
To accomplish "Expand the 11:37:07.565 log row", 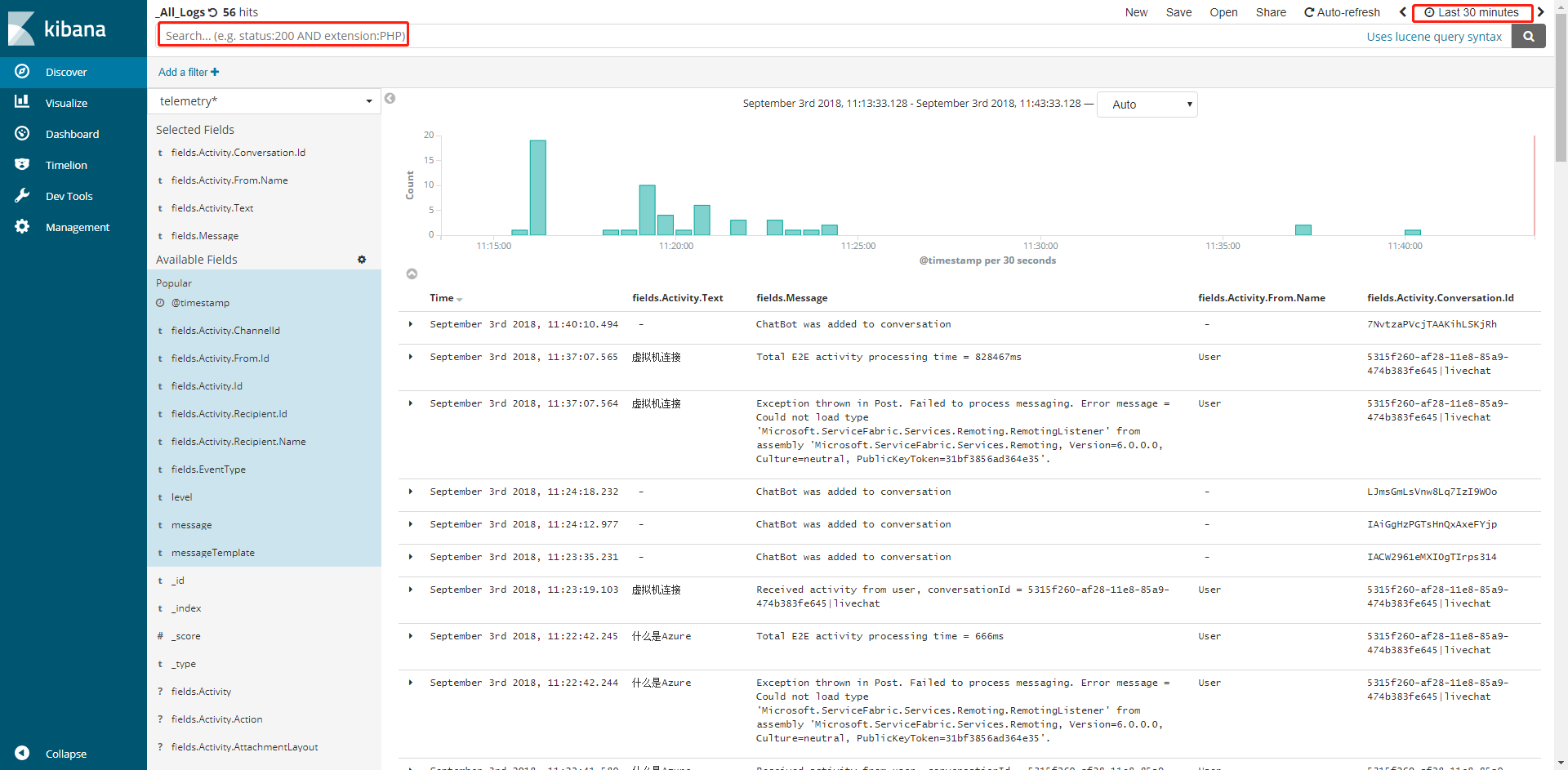I will [x=411, y=357].
